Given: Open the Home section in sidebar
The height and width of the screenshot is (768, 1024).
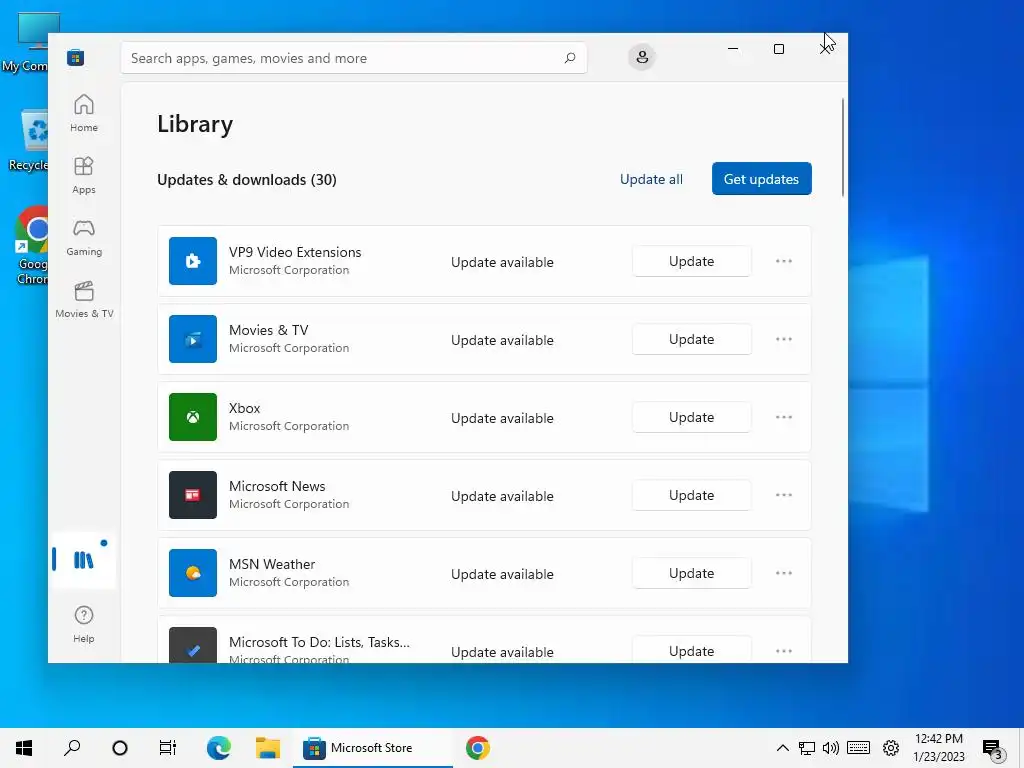Looking at the screenshot, I should (84, 113).
